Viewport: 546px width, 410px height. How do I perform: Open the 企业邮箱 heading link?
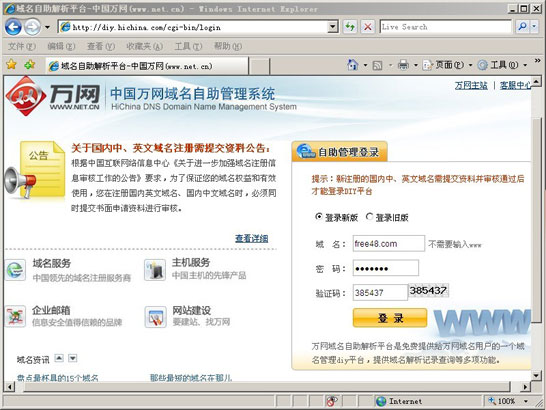[x=52, y=310]
